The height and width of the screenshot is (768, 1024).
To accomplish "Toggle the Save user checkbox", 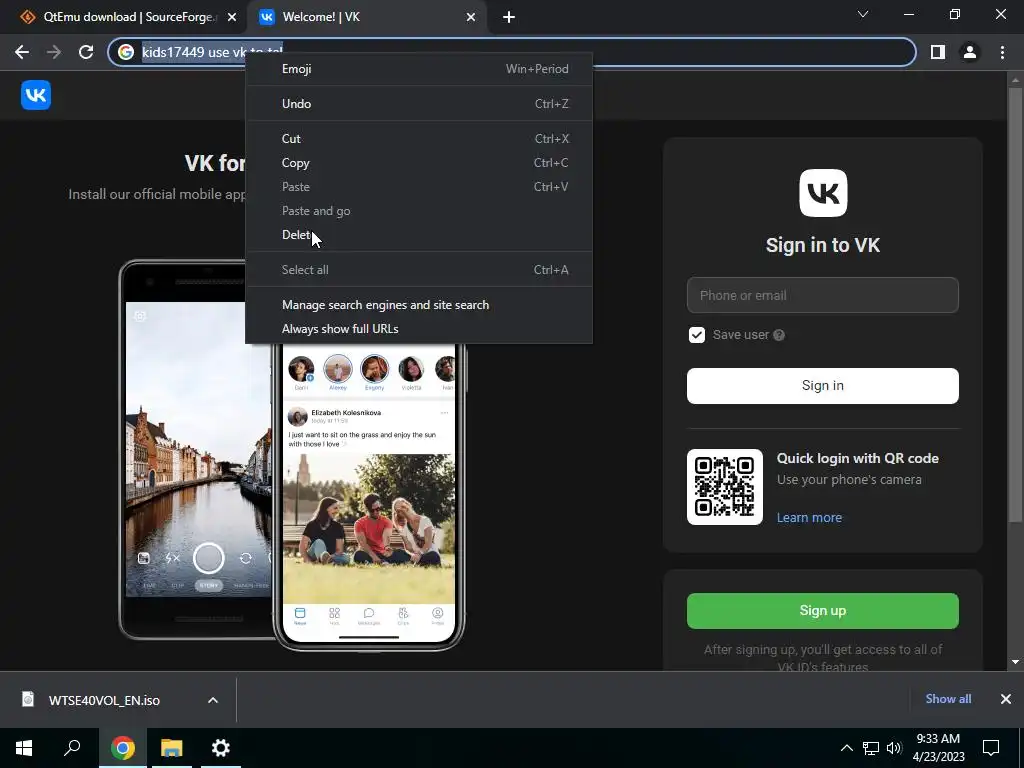I will tap(697, 335).
